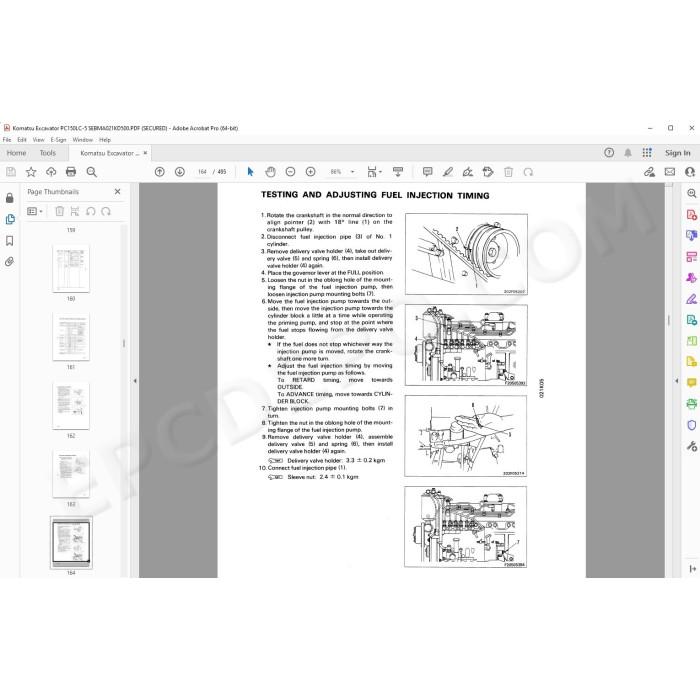Select the highlighter pen tool

point(448,172)
